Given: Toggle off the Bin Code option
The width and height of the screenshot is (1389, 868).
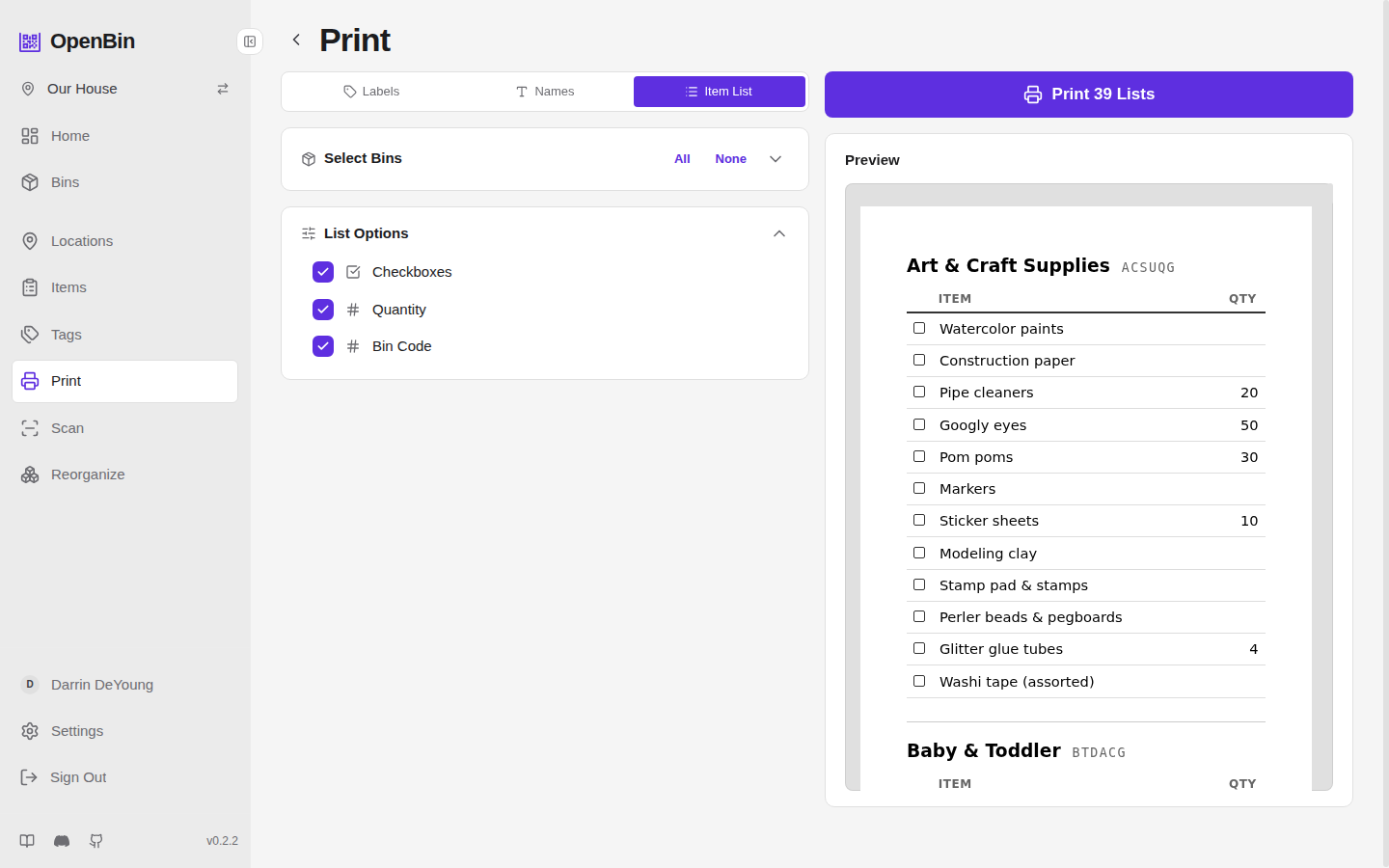Looking at the screenshot, I should point(323,345).
